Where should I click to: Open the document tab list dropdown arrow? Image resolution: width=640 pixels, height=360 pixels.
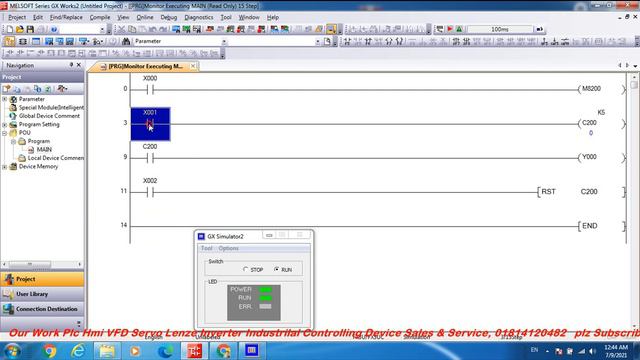click(x=635, y=65)
